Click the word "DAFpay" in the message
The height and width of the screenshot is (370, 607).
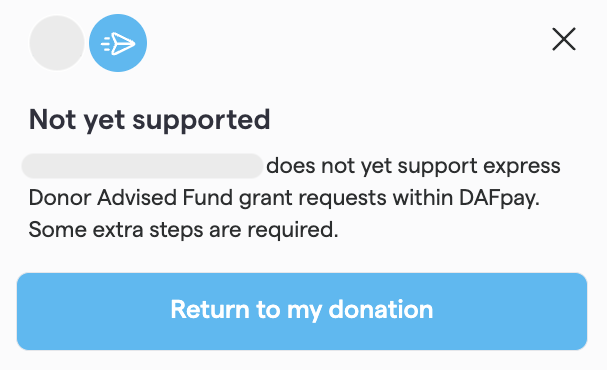pos(499,198)
